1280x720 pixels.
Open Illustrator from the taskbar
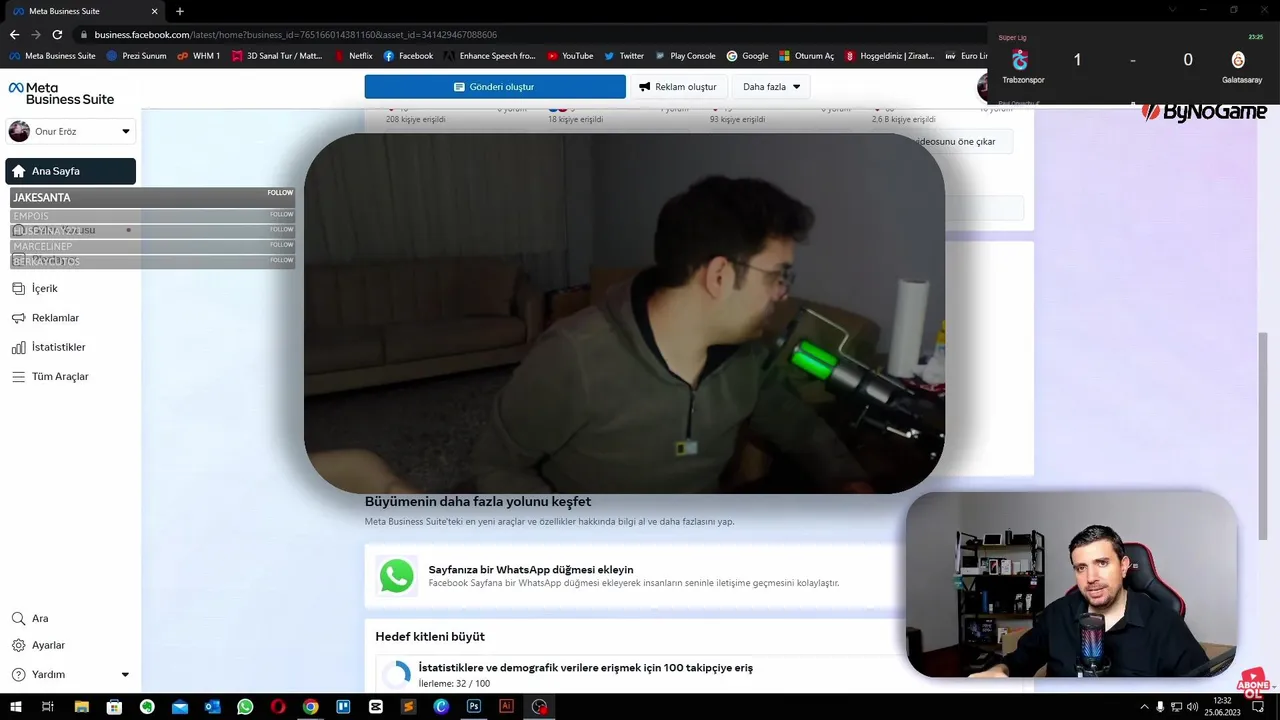pyautogui.click(x=506, y=707)
